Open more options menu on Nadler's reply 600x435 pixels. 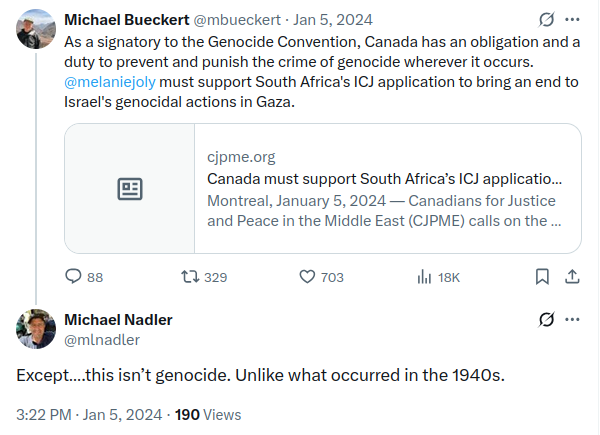[572, 319]
